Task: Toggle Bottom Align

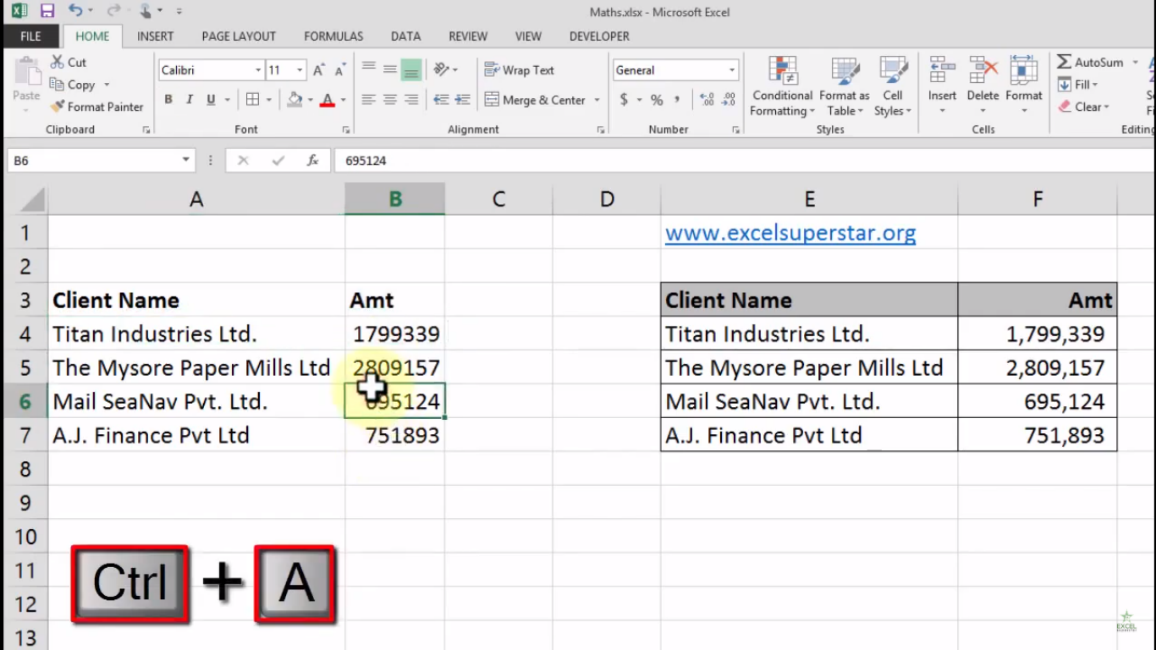Action: tap(411, 69)
